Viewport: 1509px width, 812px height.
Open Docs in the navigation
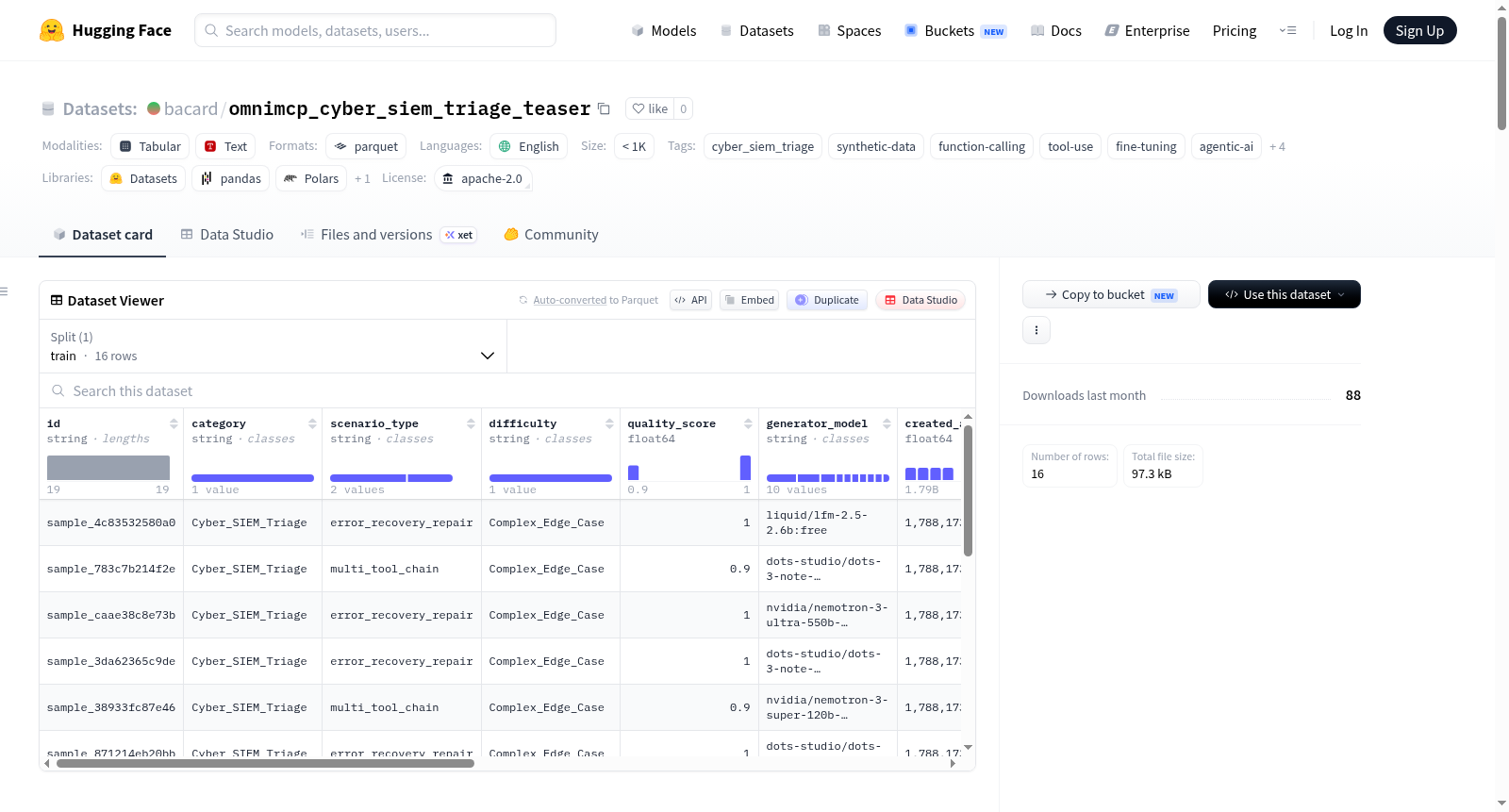point(1056,30)
